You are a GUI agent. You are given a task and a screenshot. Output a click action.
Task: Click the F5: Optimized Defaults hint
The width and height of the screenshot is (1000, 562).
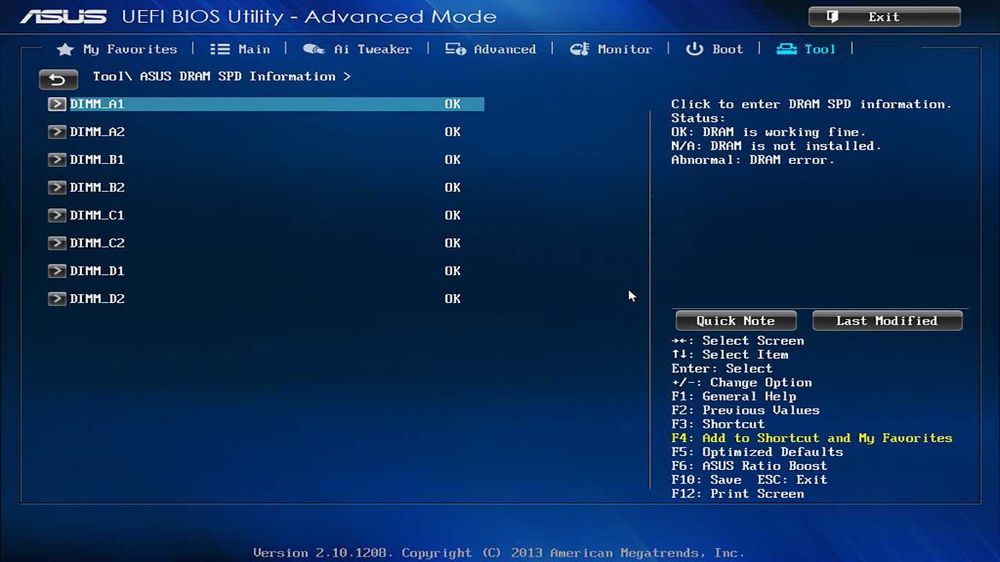pos(757,452)
